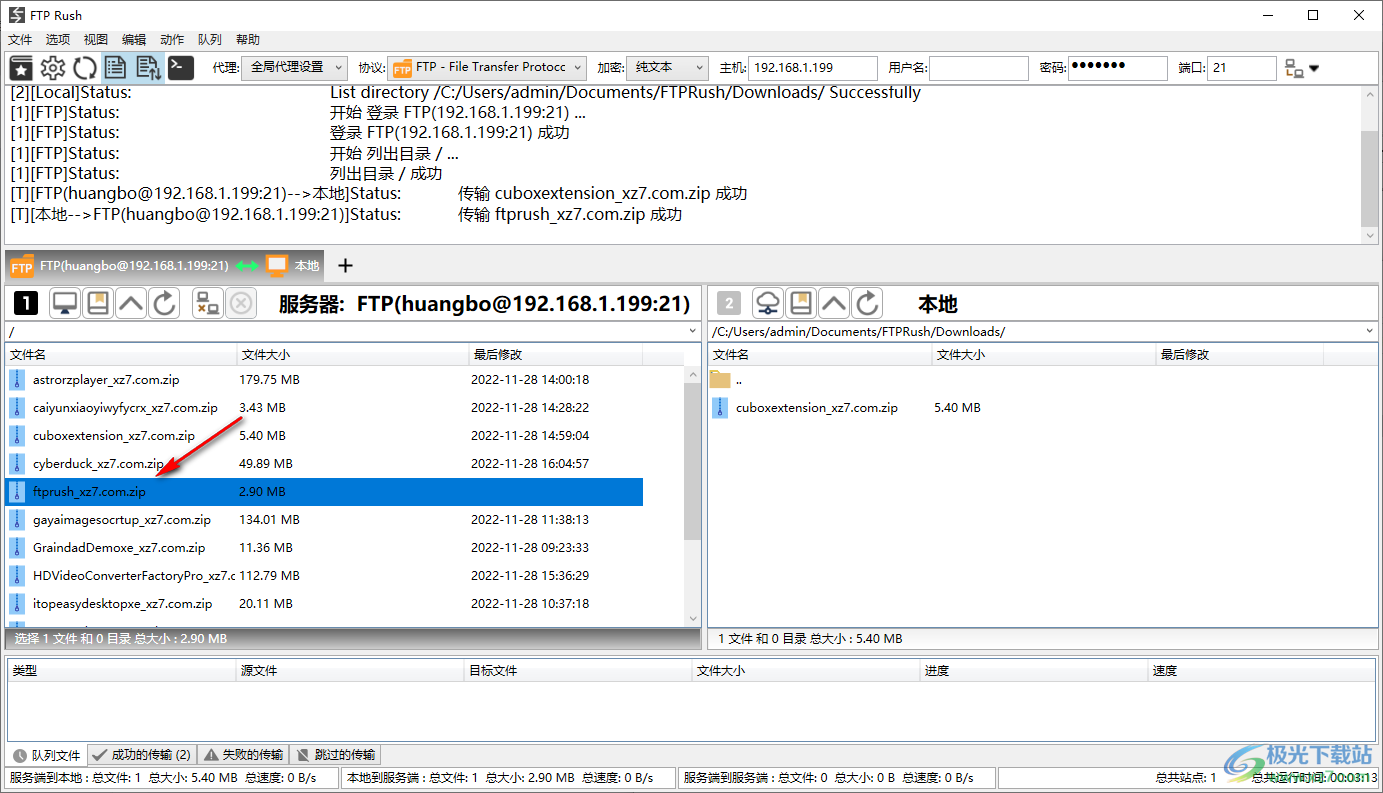
Task: Go up one directory in local pane
Action: [x=834, y=303]
